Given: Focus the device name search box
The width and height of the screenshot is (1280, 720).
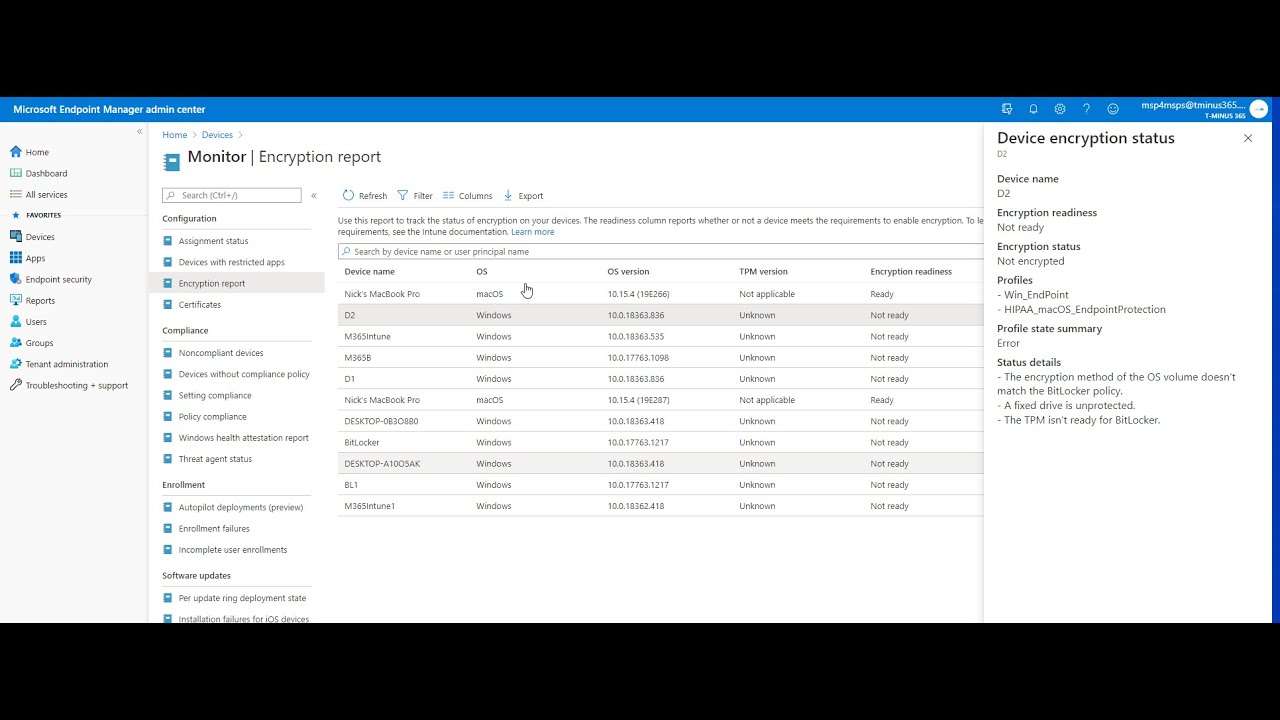Looking at the screenshot, I should click(x=660, y=252).
